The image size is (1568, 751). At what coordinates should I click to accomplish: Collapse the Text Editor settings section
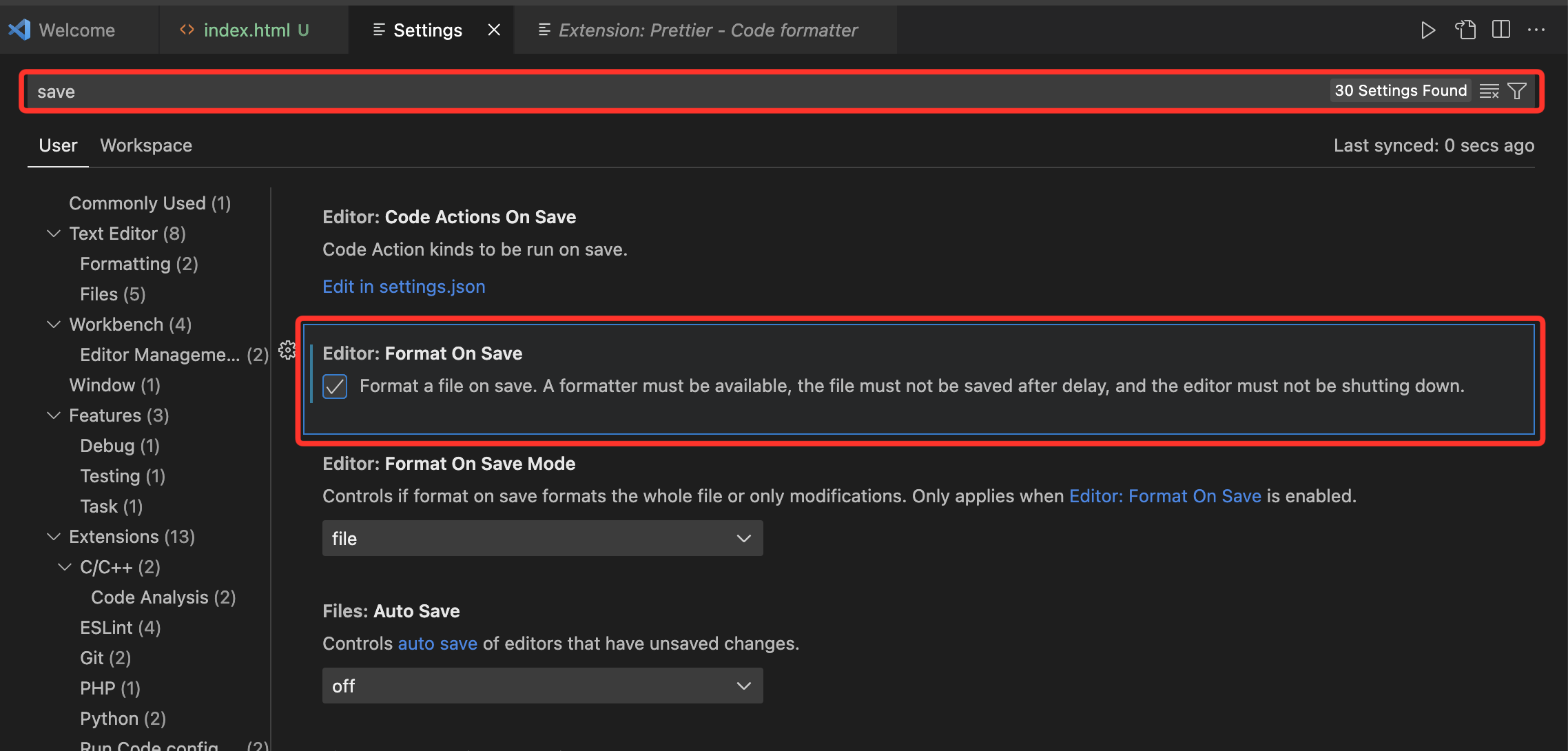pos(54,233)
